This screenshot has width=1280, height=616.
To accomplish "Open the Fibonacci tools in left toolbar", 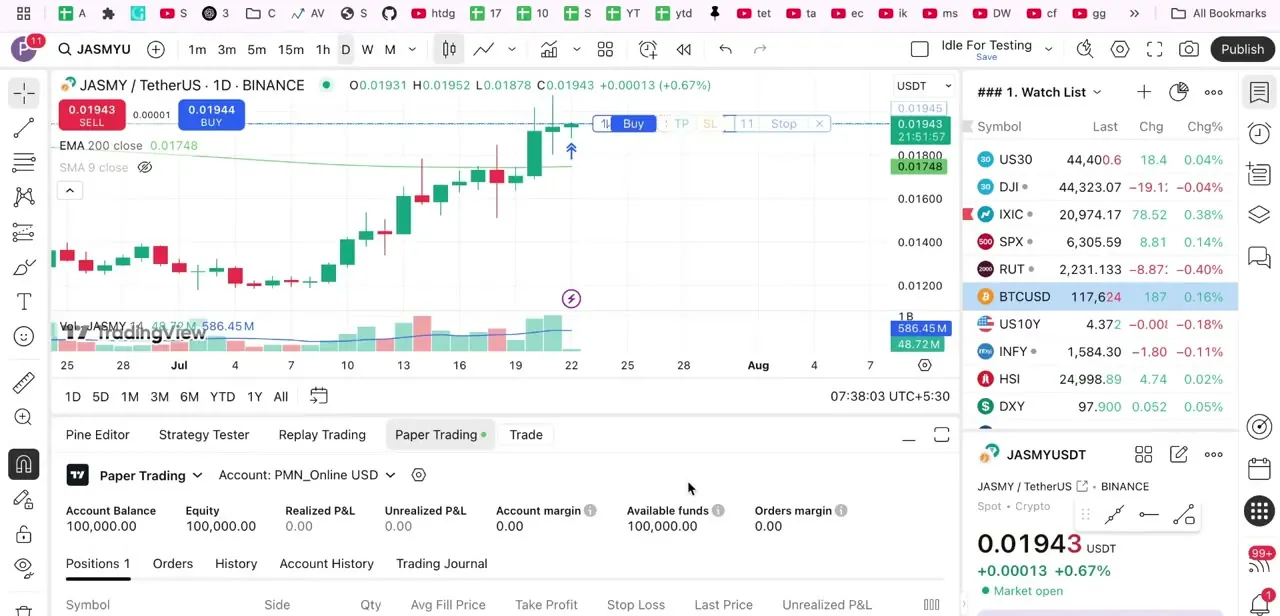I will (24, 163).
